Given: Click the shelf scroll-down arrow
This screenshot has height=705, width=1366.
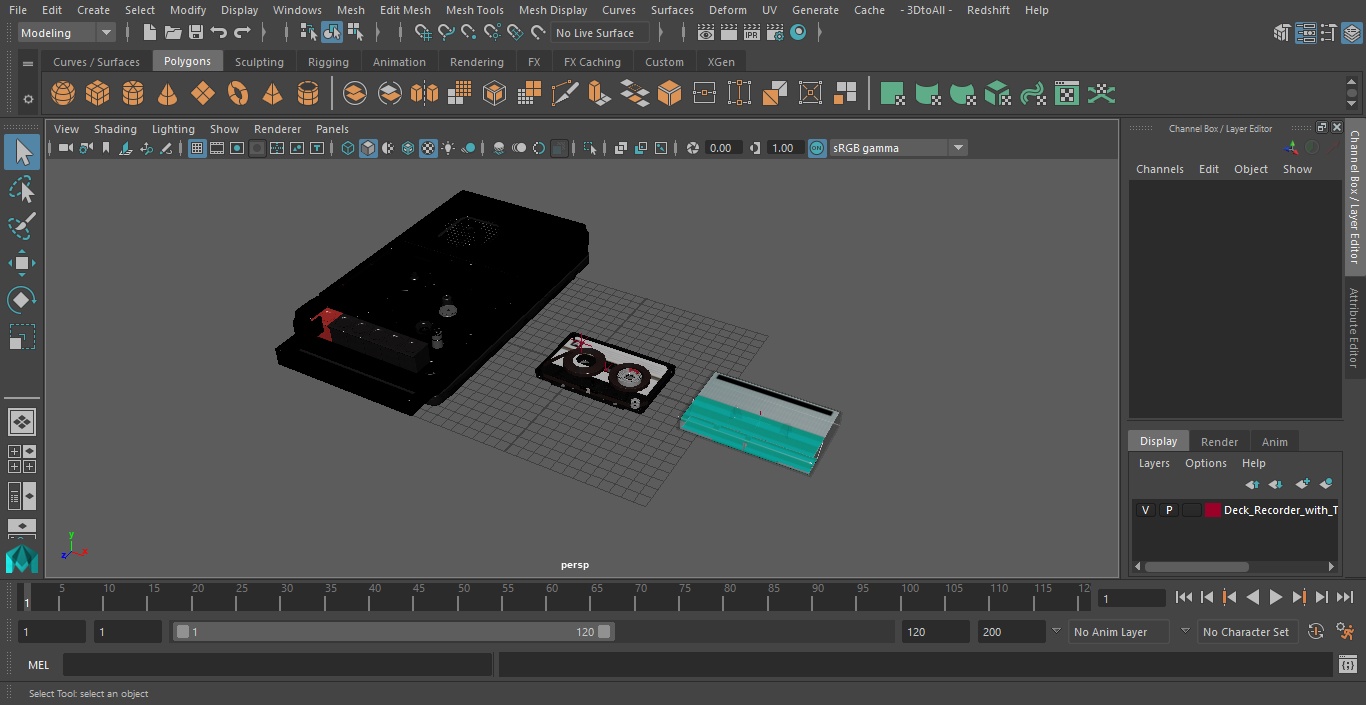Looking at the screenshot, I should (1351, 104).
